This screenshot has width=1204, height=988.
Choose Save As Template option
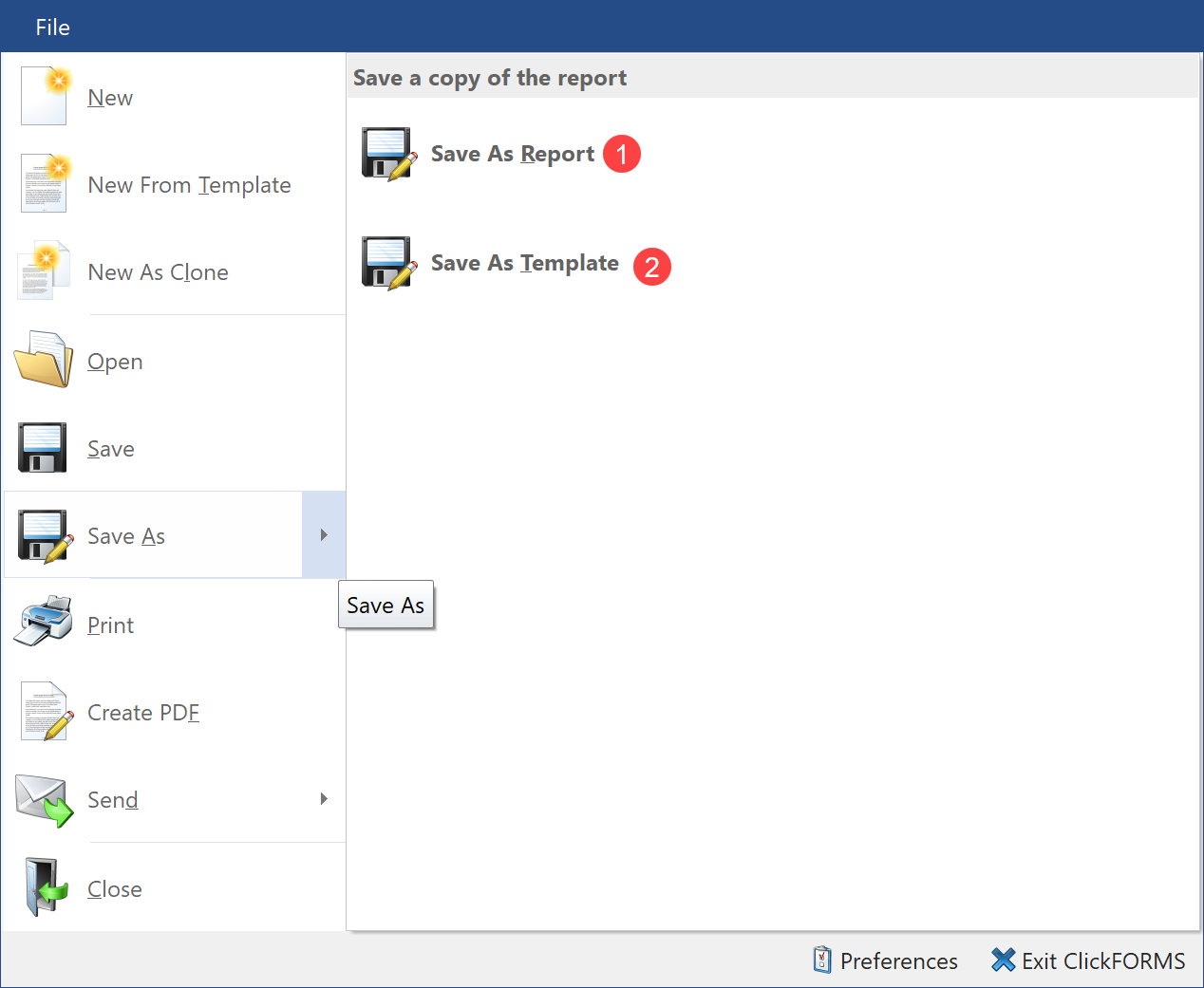point(524,263)
